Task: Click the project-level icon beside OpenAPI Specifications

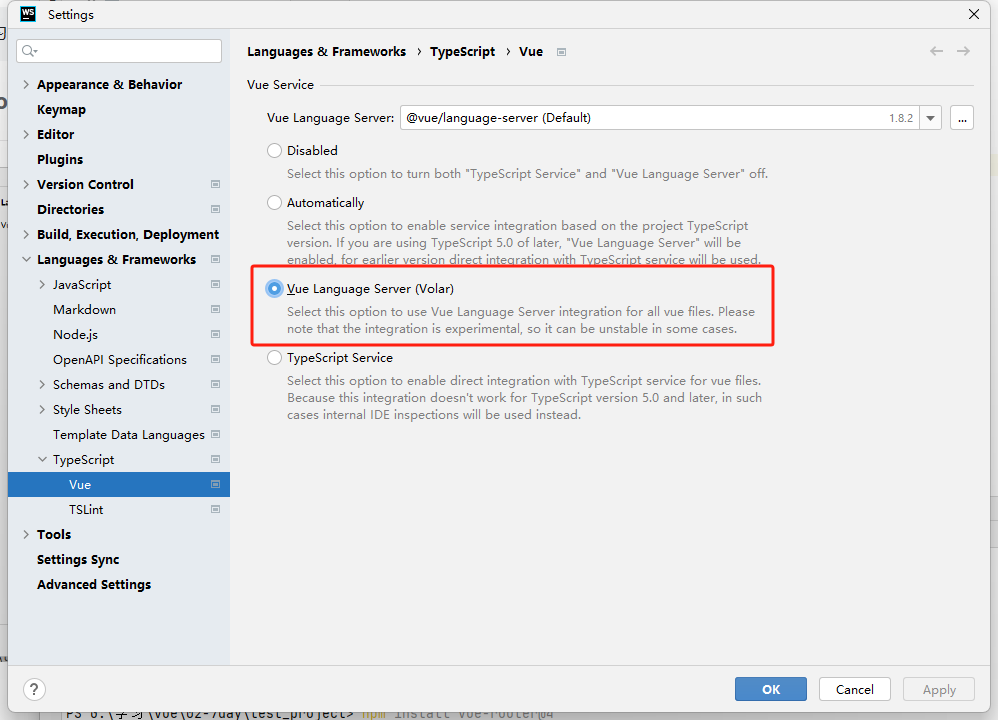Action: click(x=216, y=360)
